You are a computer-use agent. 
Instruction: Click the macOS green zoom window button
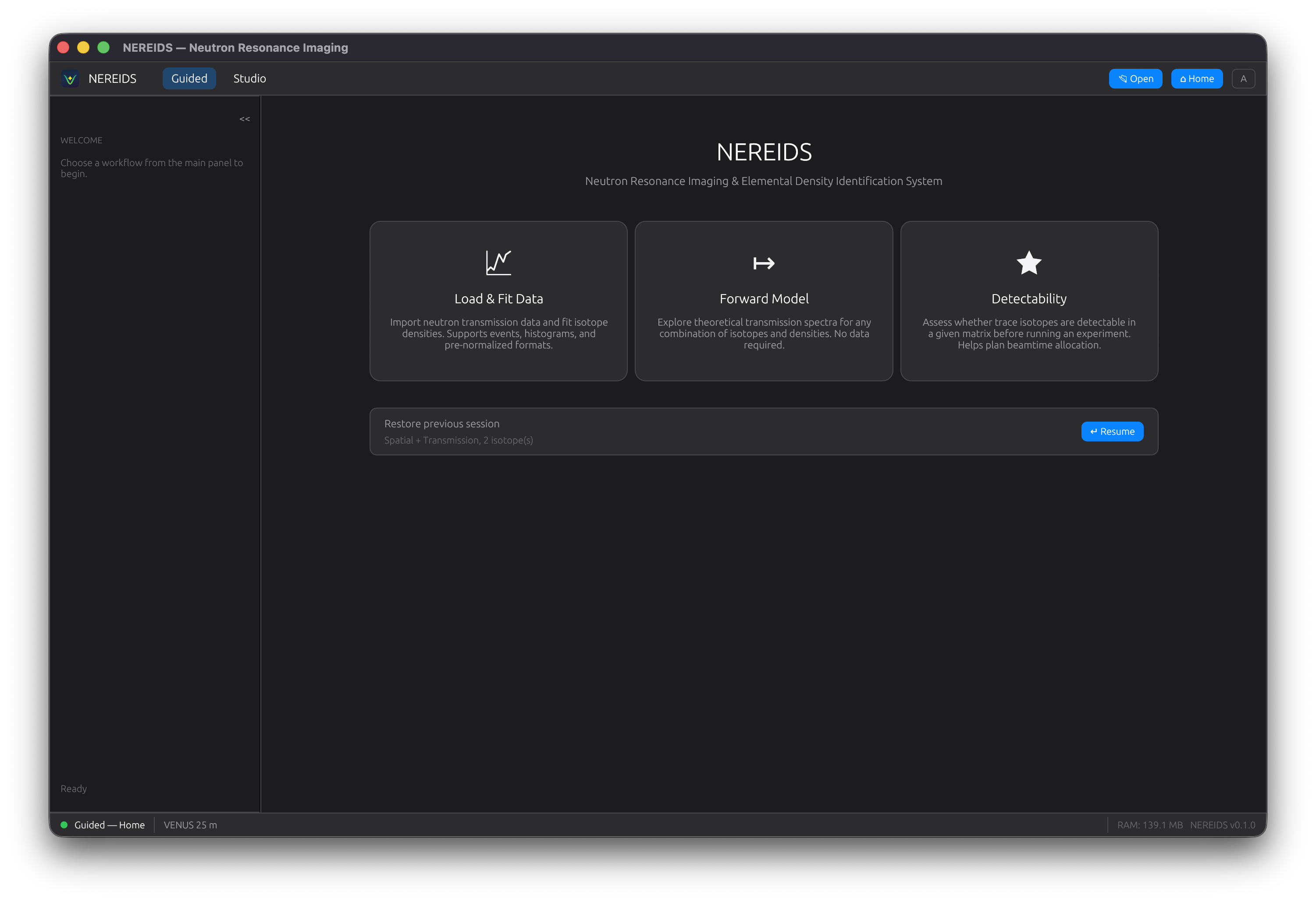point(104,48)
